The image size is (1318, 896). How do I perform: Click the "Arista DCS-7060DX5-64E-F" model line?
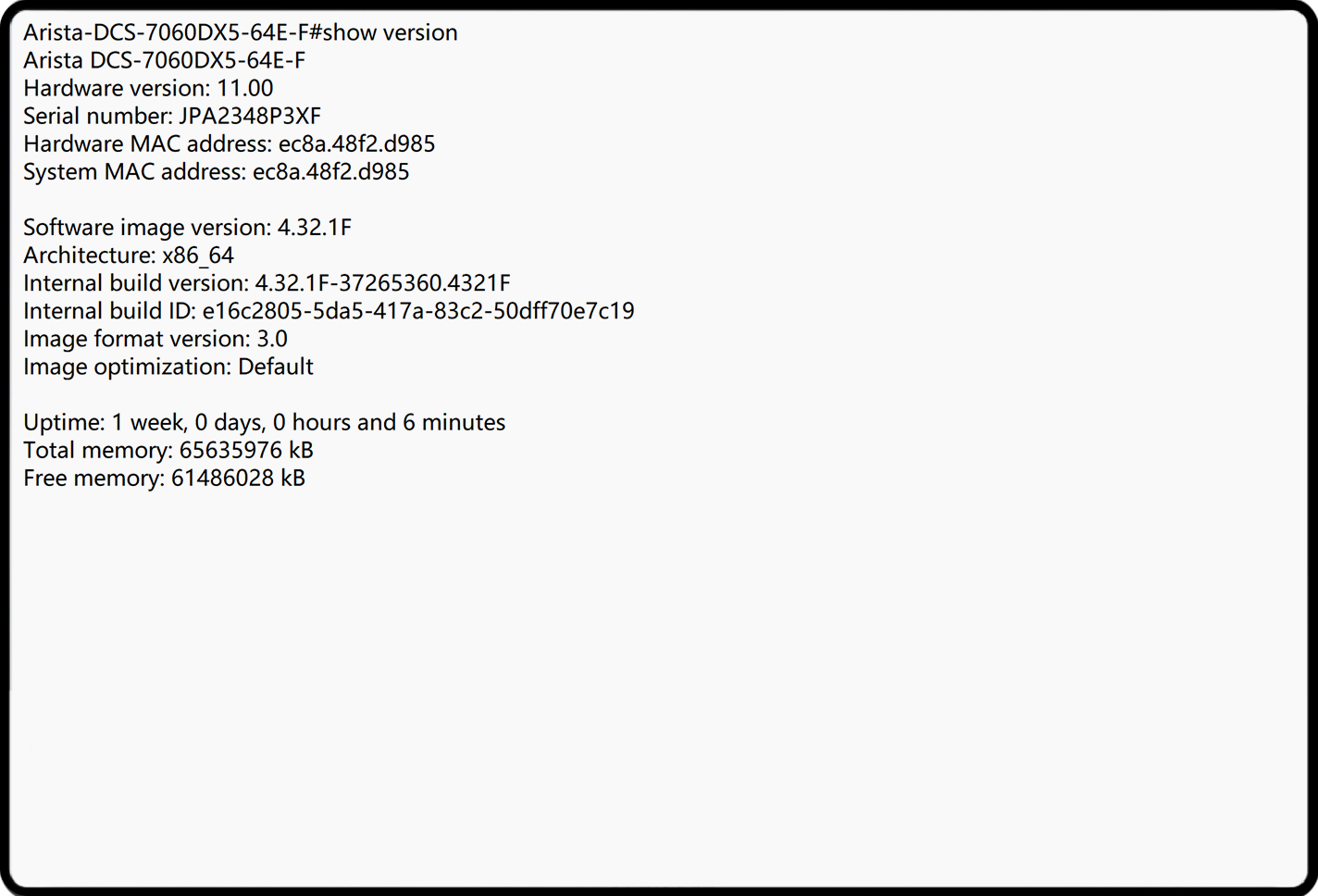164,60
